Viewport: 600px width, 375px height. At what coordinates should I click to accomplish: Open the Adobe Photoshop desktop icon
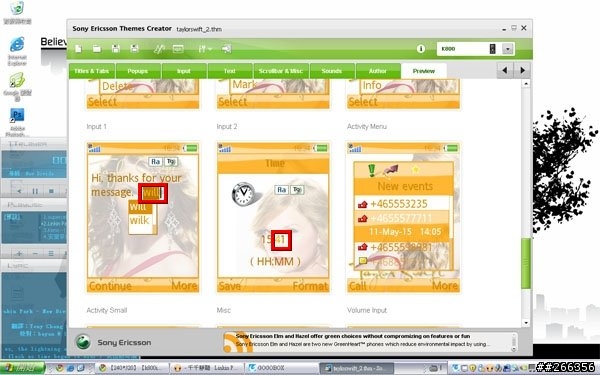pos(17,122)
